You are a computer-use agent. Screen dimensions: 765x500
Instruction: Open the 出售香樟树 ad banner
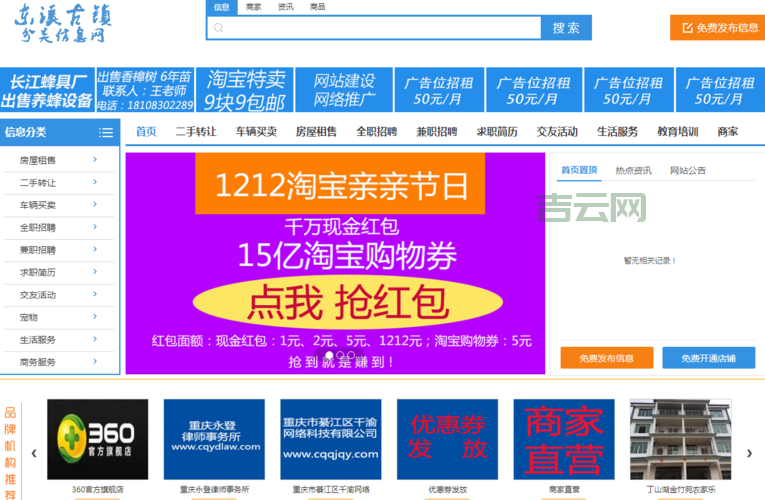[x=145, y=90]
